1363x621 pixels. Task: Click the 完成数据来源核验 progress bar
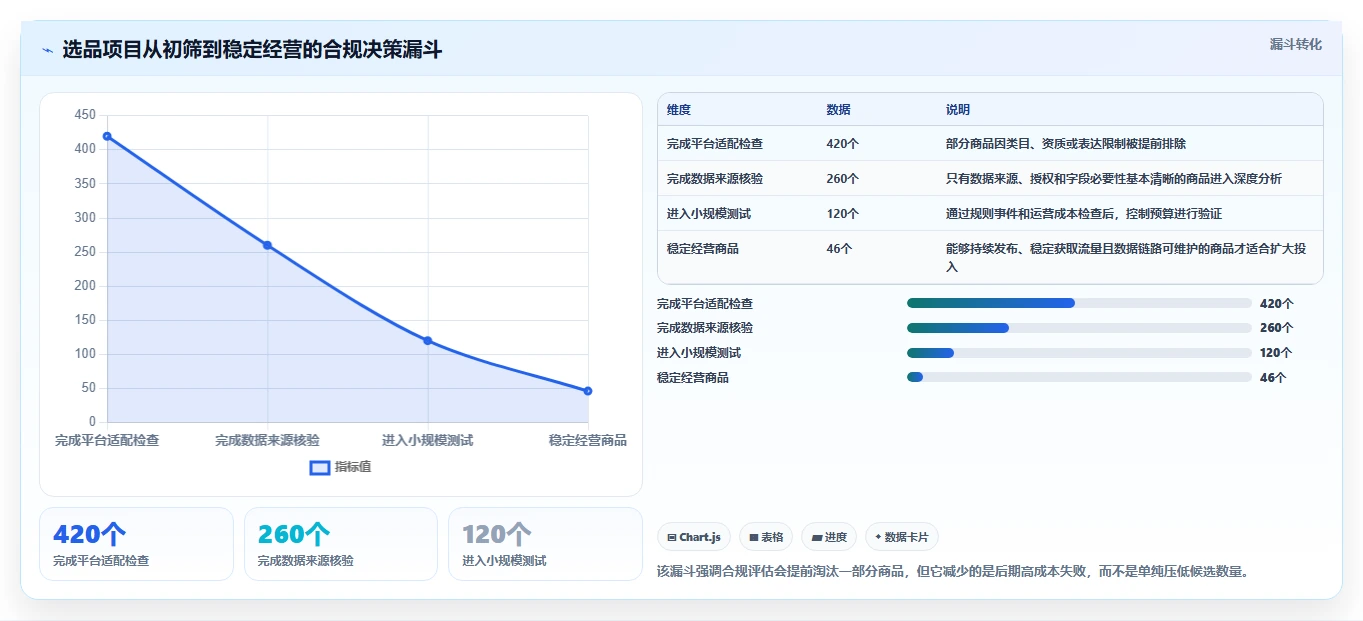1079,328
